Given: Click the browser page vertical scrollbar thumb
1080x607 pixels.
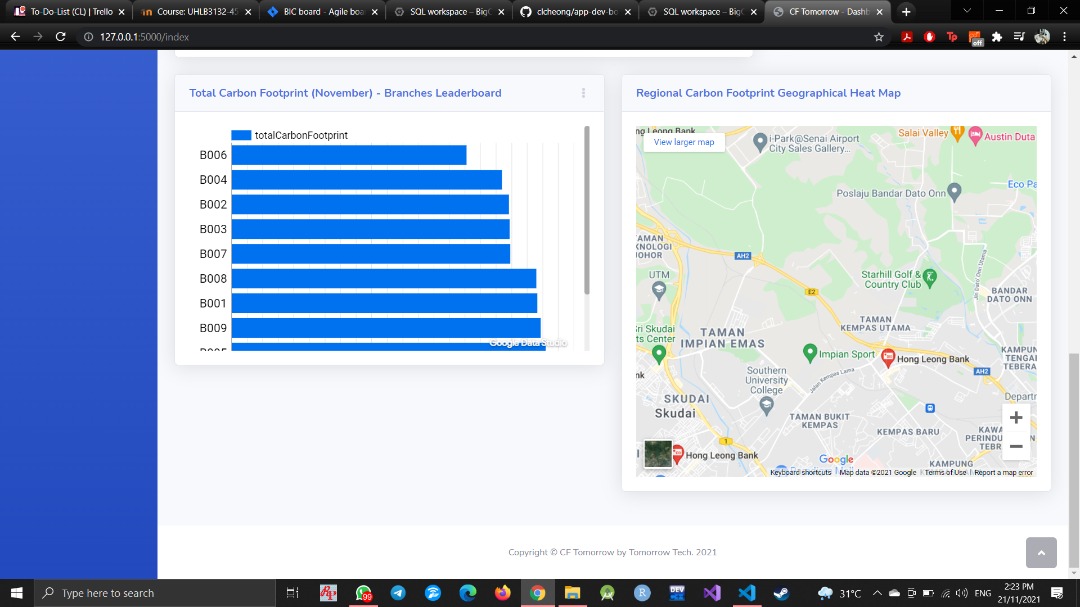Looking at the screenshot, I should point(1074,462).
